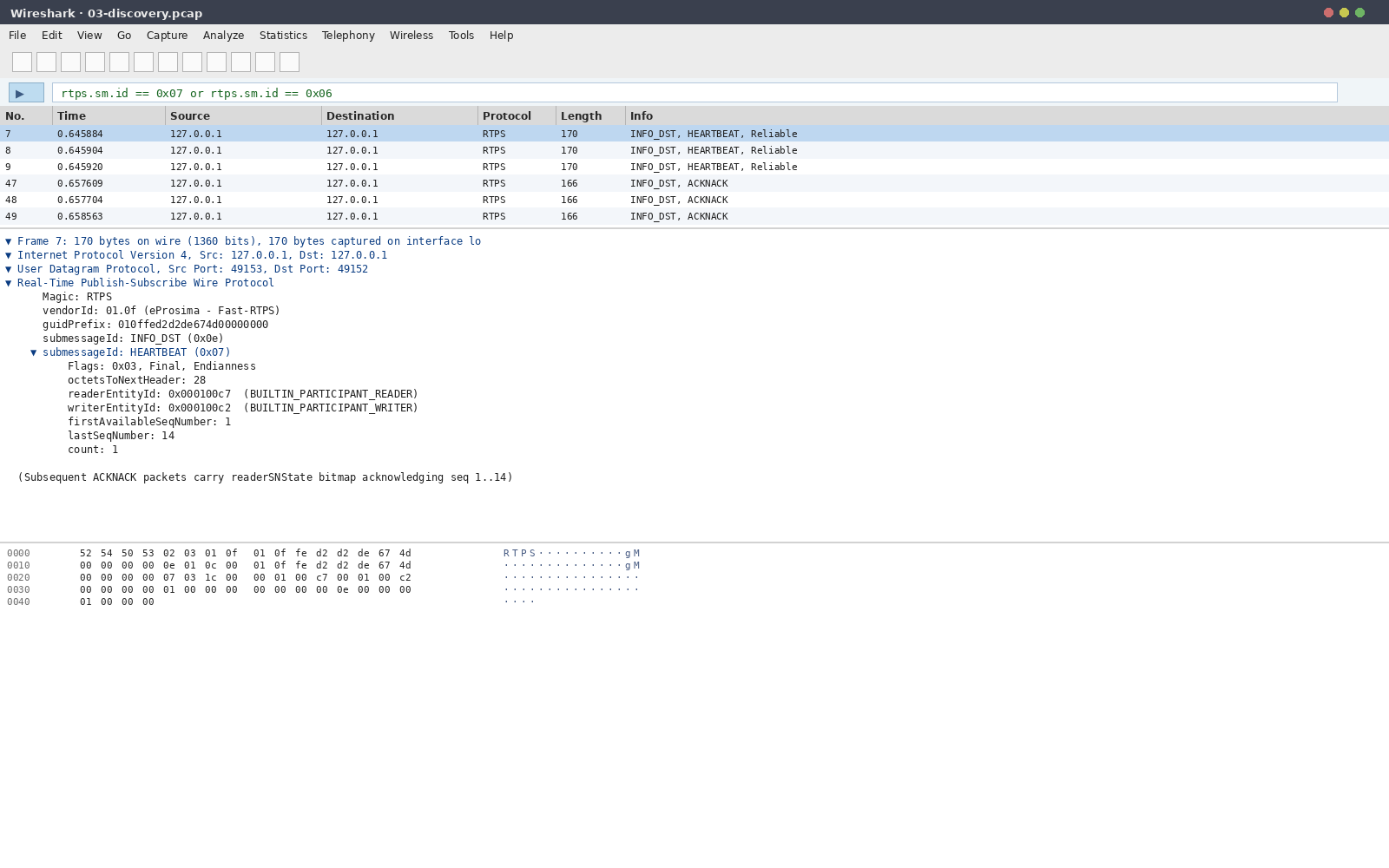
Task: Select the readerEntityId BUILTIN_PARTICIPANT_READER field
Action: pos(243,394)
